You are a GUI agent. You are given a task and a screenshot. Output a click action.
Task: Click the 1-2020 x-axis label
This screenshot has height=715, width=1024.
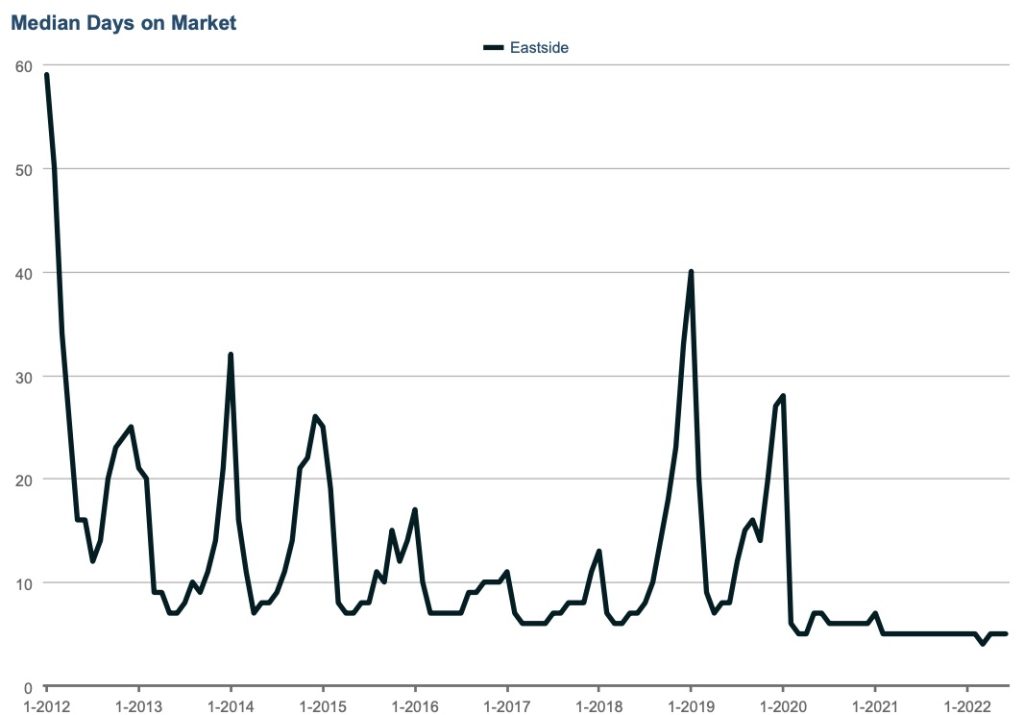[x=782, y=704]
